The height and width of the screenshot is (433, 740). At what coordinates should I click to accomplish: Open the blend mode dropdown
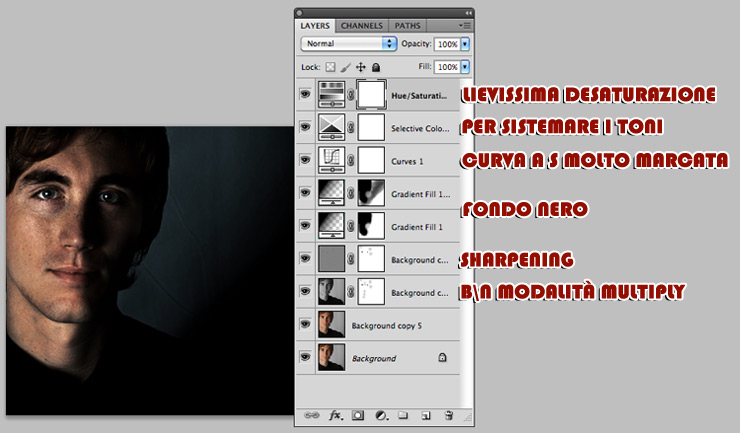tap(348, 44)
